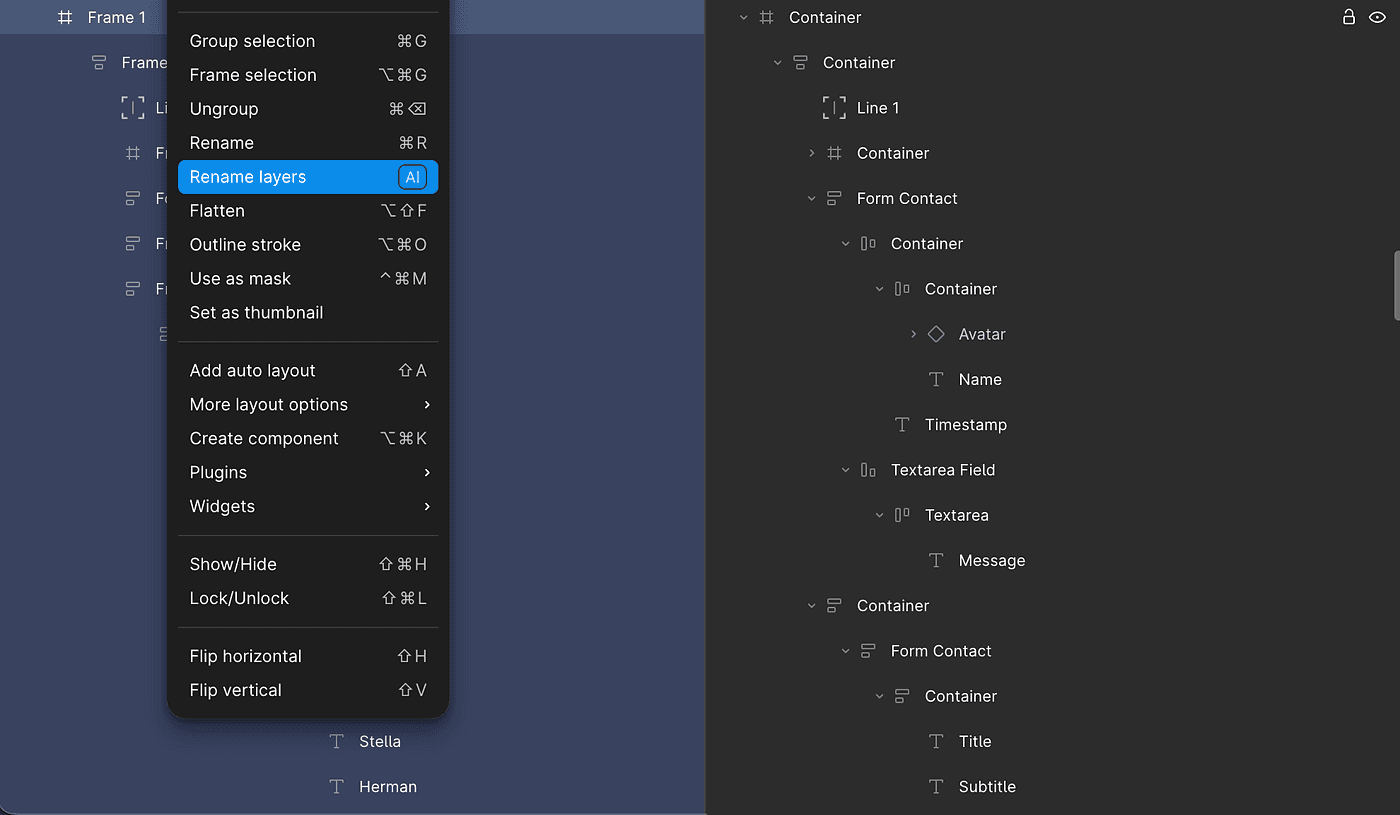Choose Set as thumbnail
This screenshot has width=1400, height=815.
pyautogui.click(x=308, y=313)
